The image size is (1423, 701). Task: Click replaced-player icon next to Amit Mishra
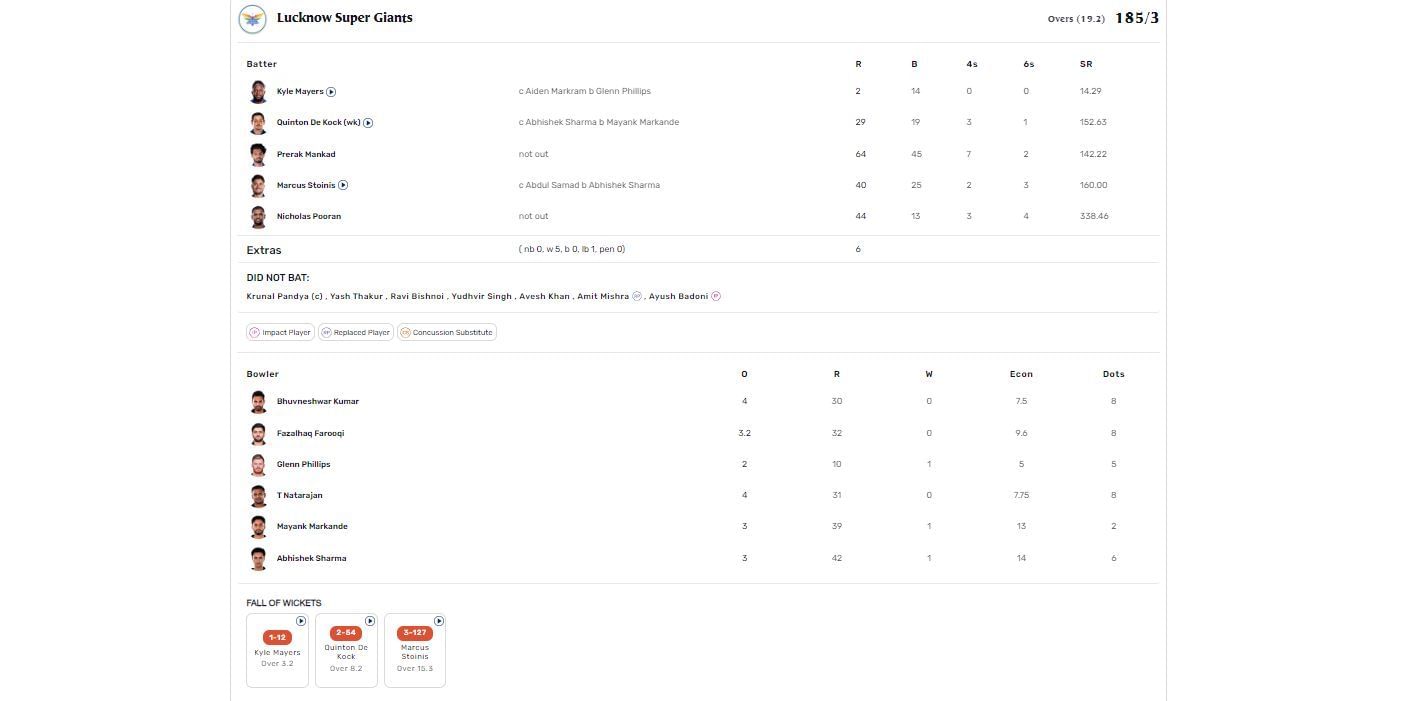637,296
